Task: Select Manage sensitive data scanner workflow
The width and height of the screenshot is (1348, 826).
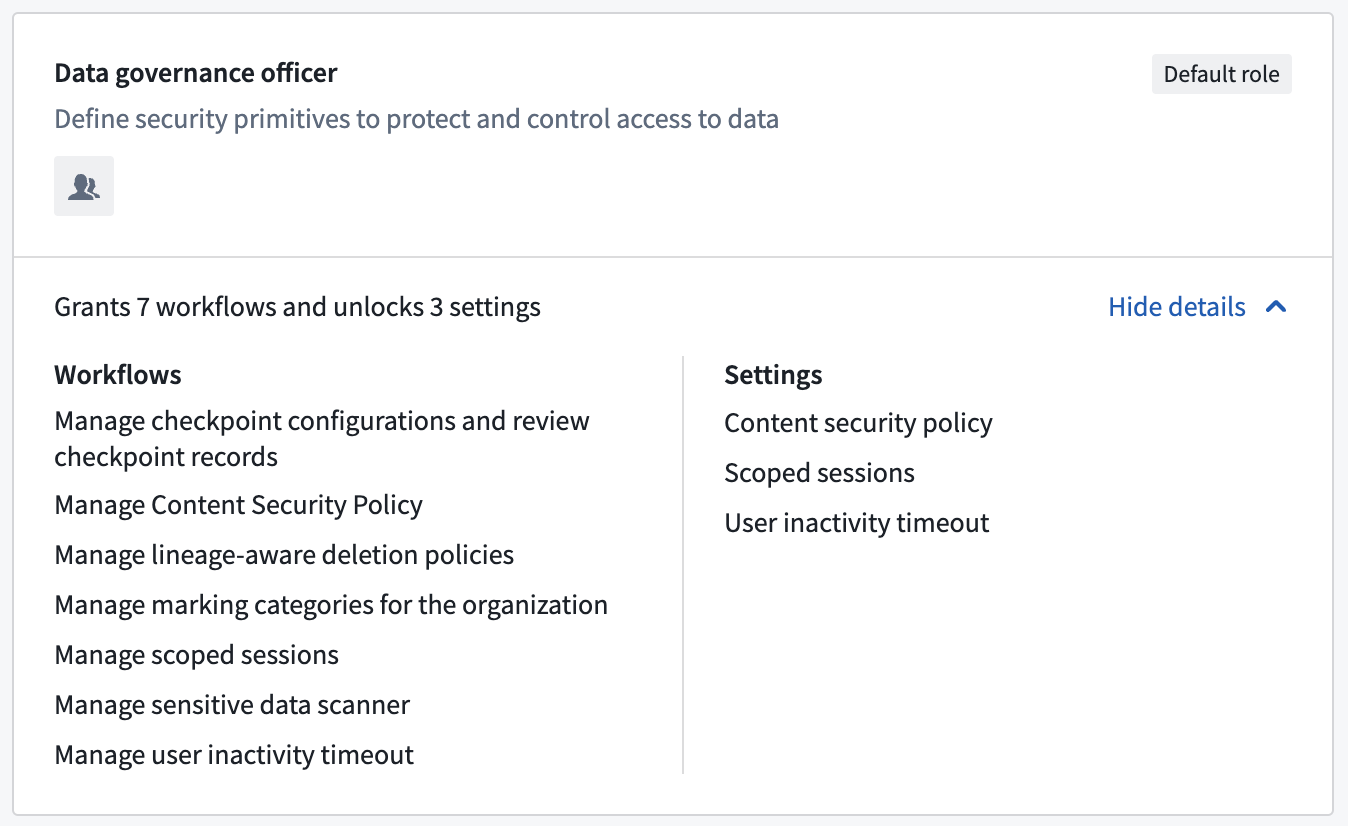Action: pyautogui.click(x=232, y=705)
